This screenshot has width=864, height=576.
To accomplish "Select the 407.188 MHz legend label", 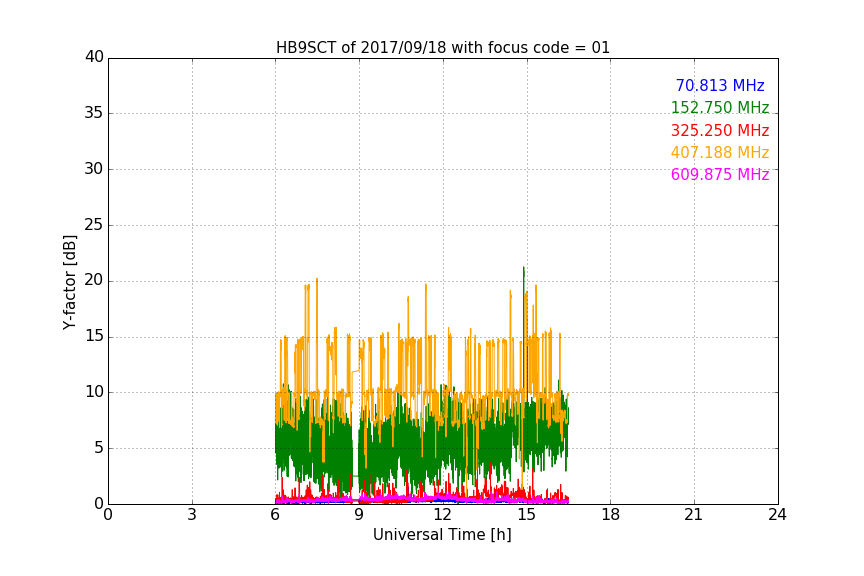I will pos(720,152).
